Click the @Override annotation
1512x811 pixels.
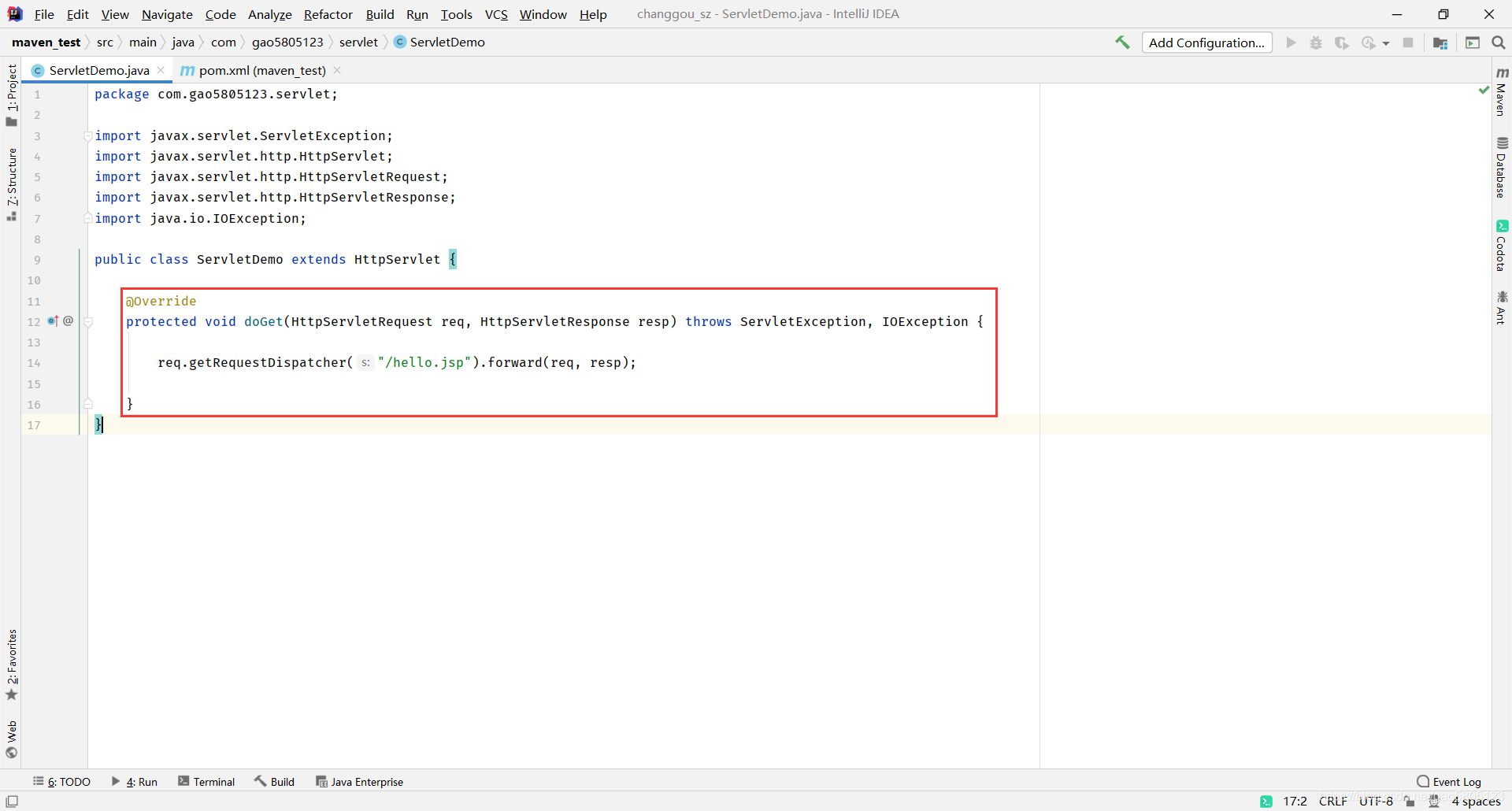click(161, 302)
